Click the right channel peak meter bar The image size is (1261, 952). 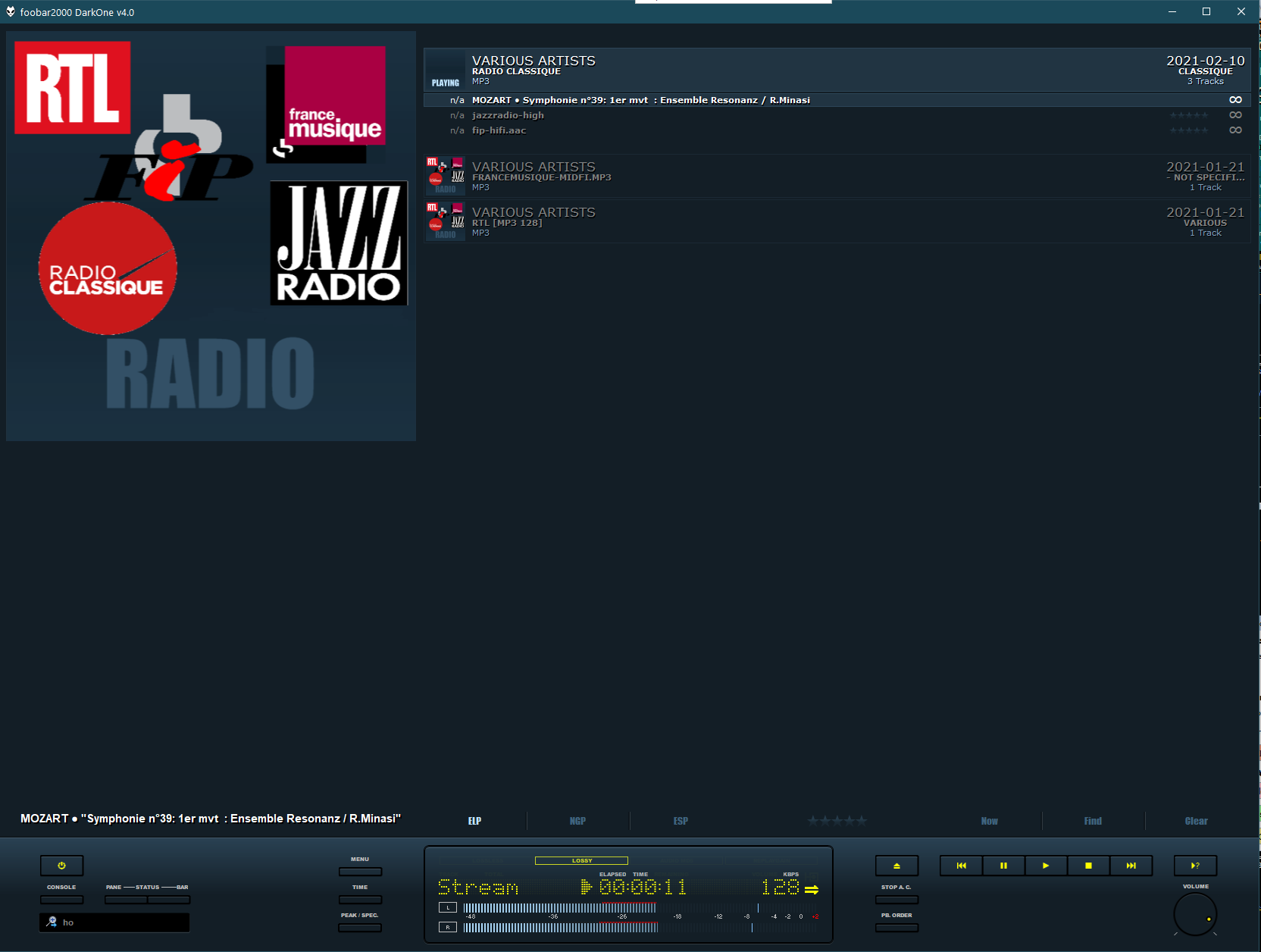coord(561,927)
